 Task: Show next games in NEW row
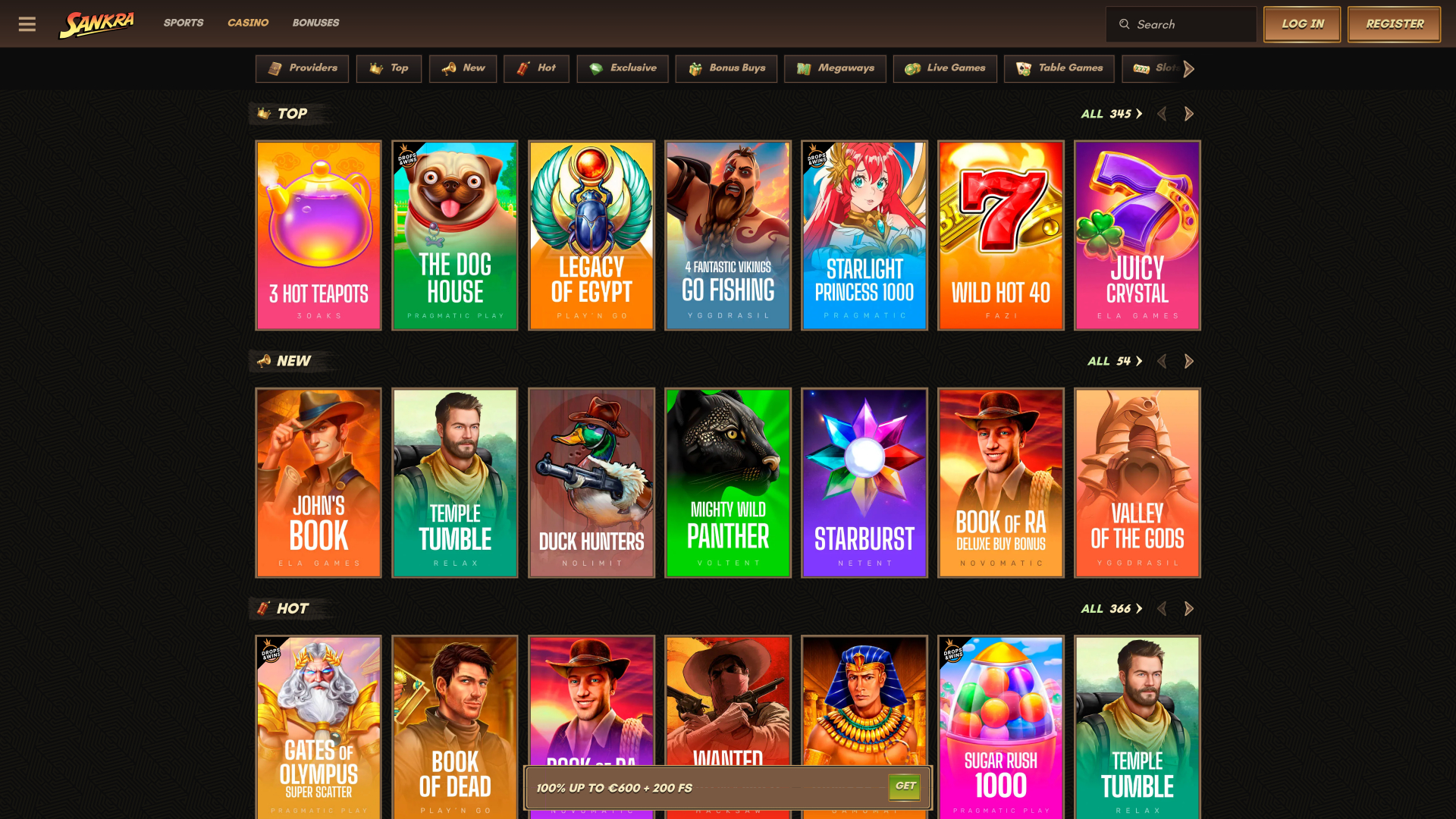[1189, 361]
